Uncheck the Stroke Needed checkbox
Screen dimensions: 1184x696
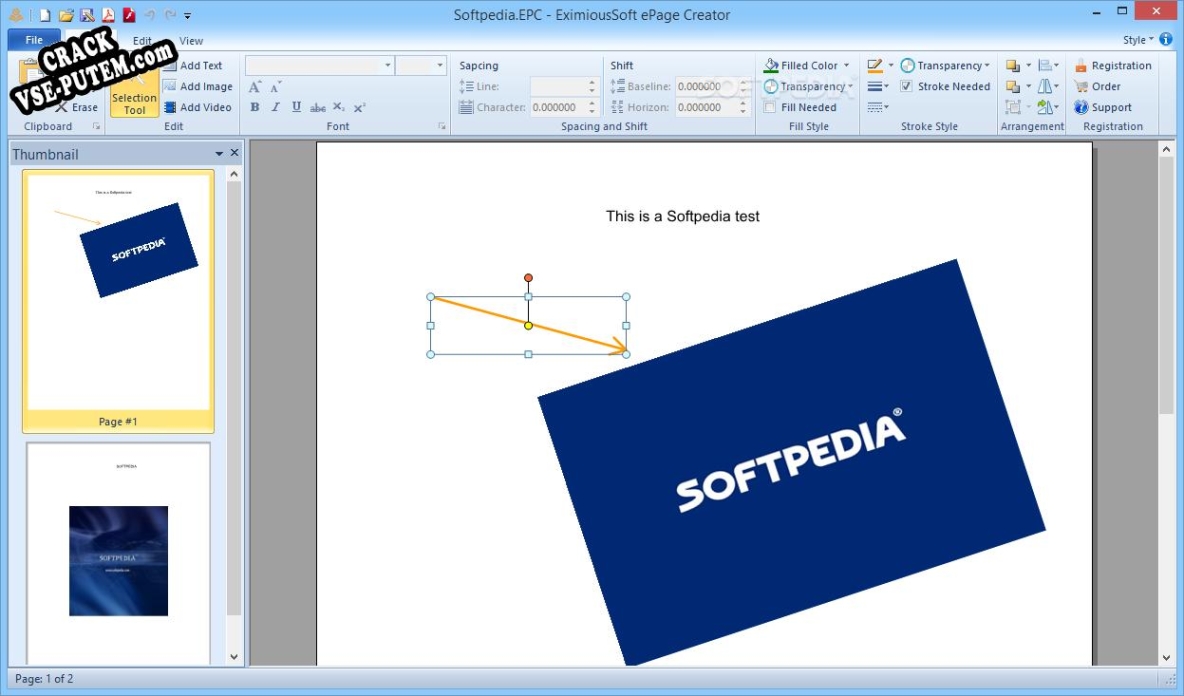pyautogui.click(x=907, y=86)
